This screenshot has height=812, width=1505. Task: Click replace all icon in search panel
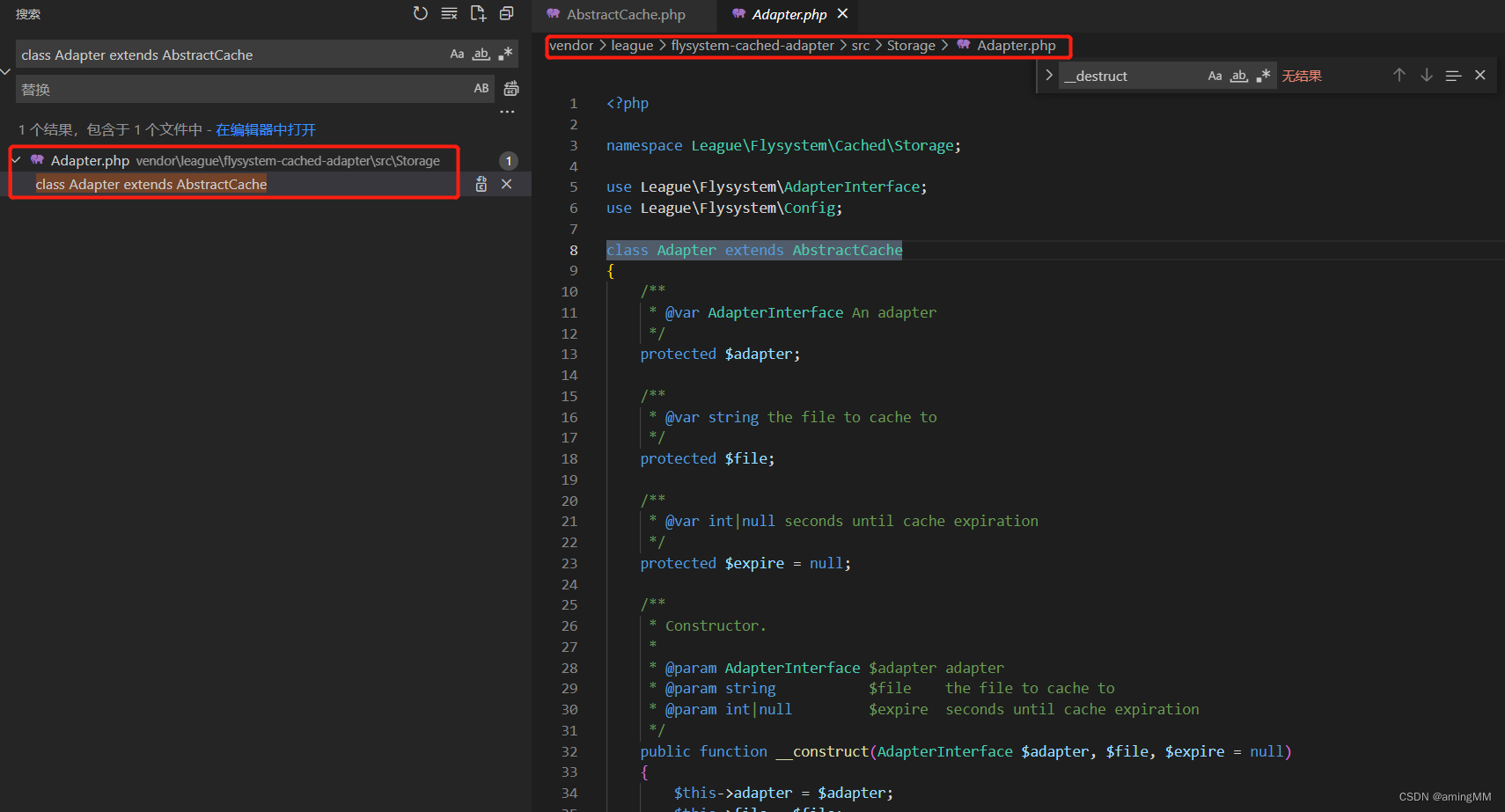(x=511, y=89)
